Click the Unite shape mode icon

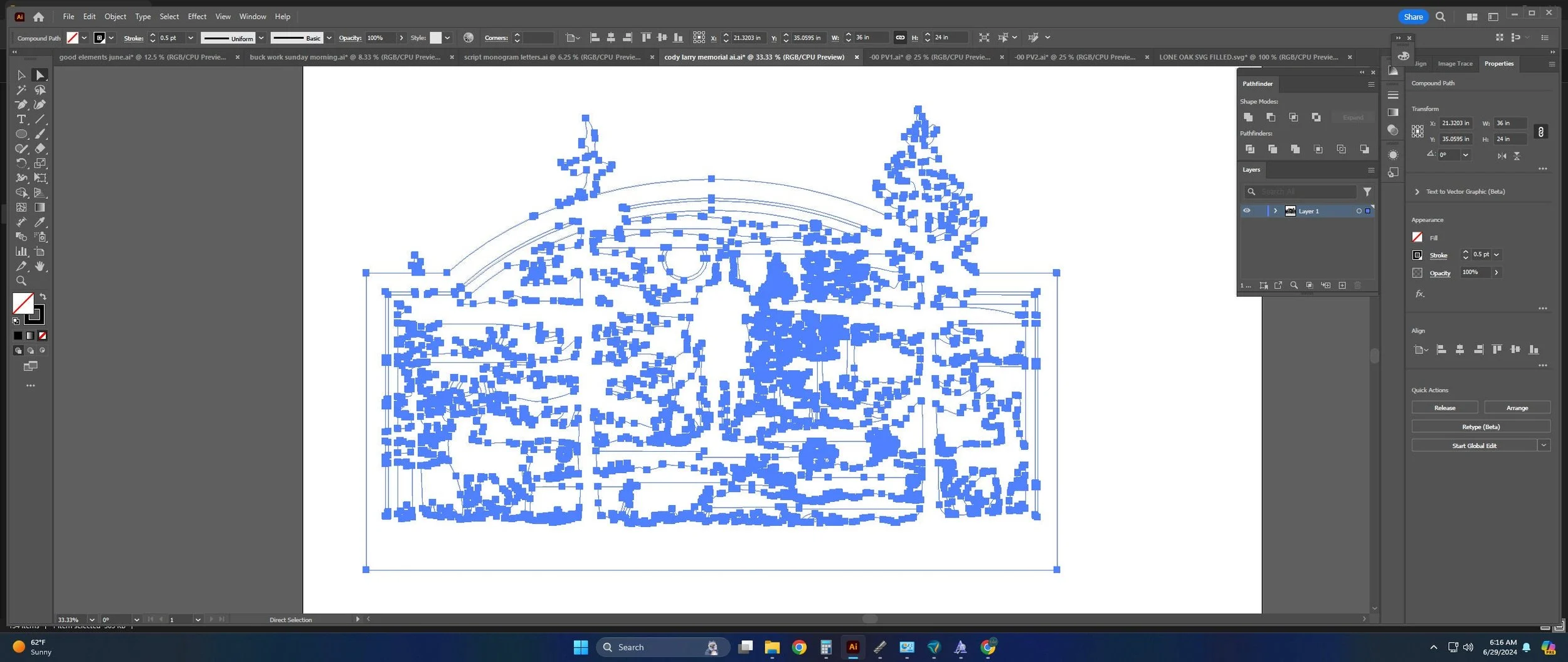pyautogui.click(x=1248, y=117)
